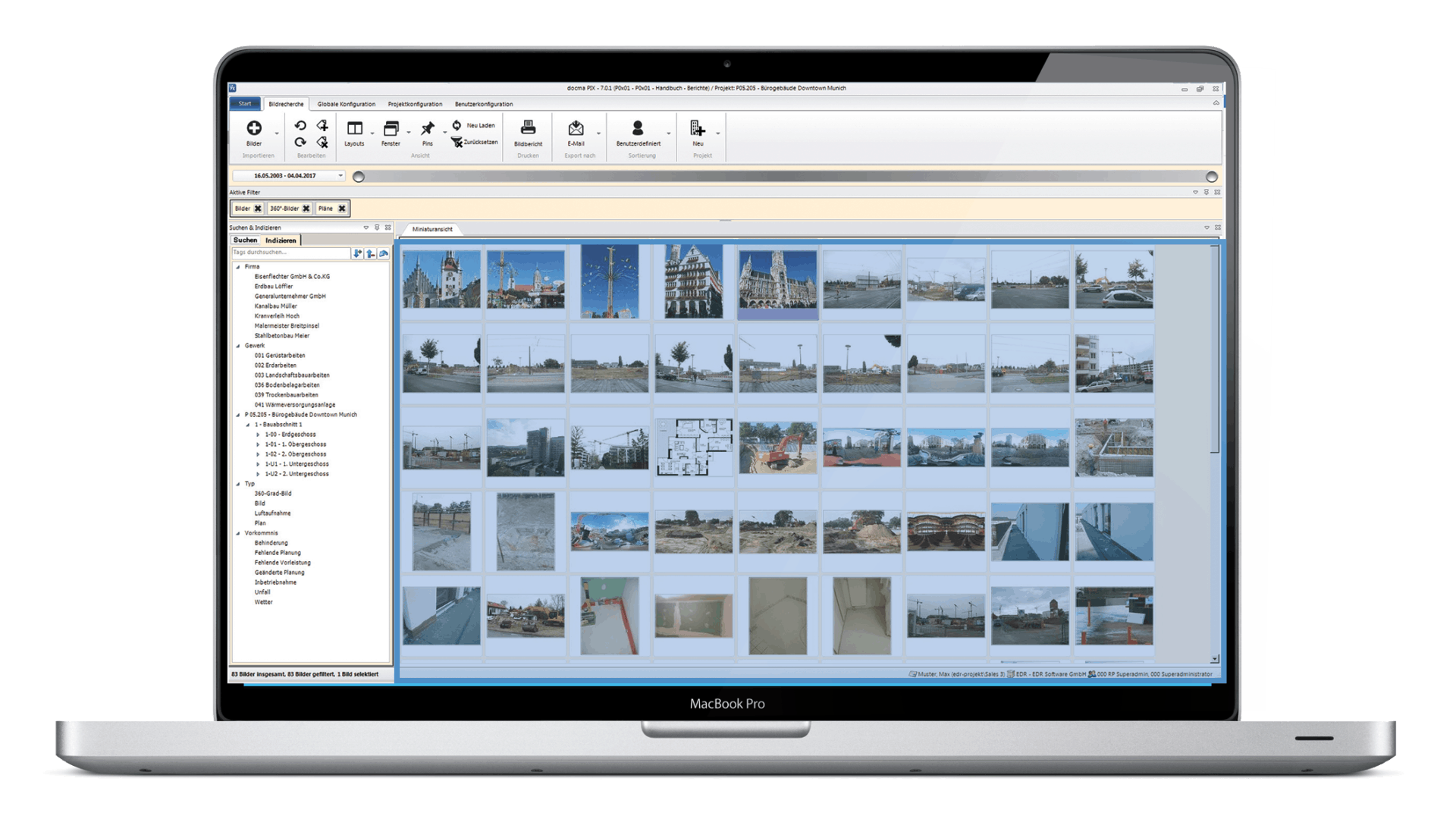Click the sort tags descending icon
The height and width of the screenshot is (816, 1456).
357,253
